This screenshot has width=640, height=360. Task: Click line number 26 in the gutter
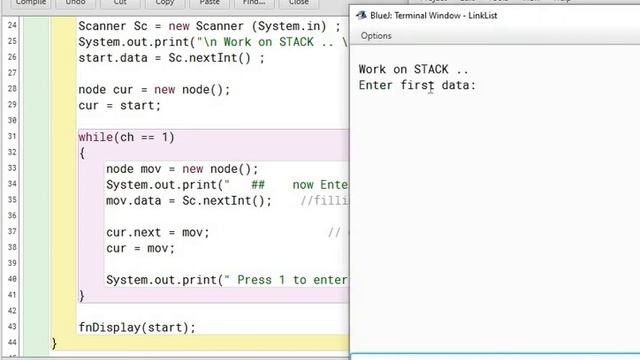coord(12,57)
